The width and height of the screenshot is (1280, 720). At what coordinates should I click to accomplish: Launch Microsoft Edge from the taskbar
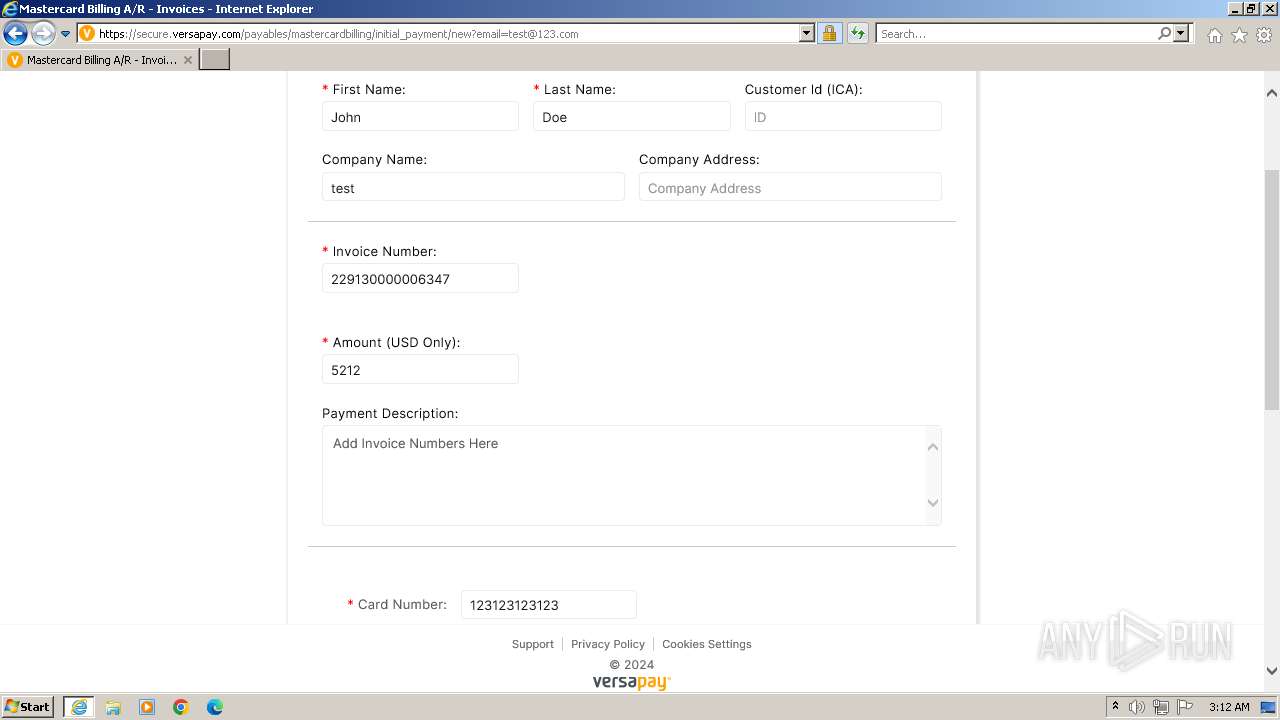point(215,707)
